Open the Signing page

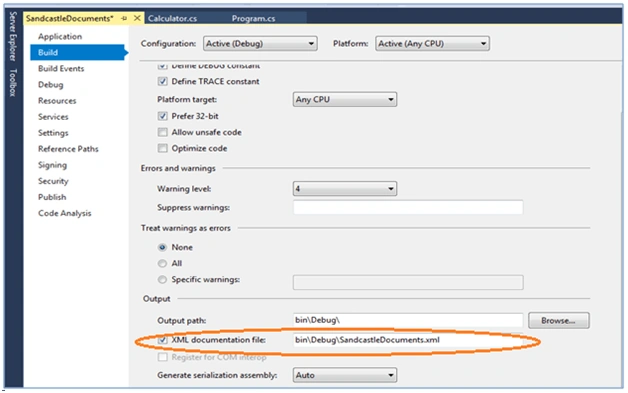tap(52, 165)
